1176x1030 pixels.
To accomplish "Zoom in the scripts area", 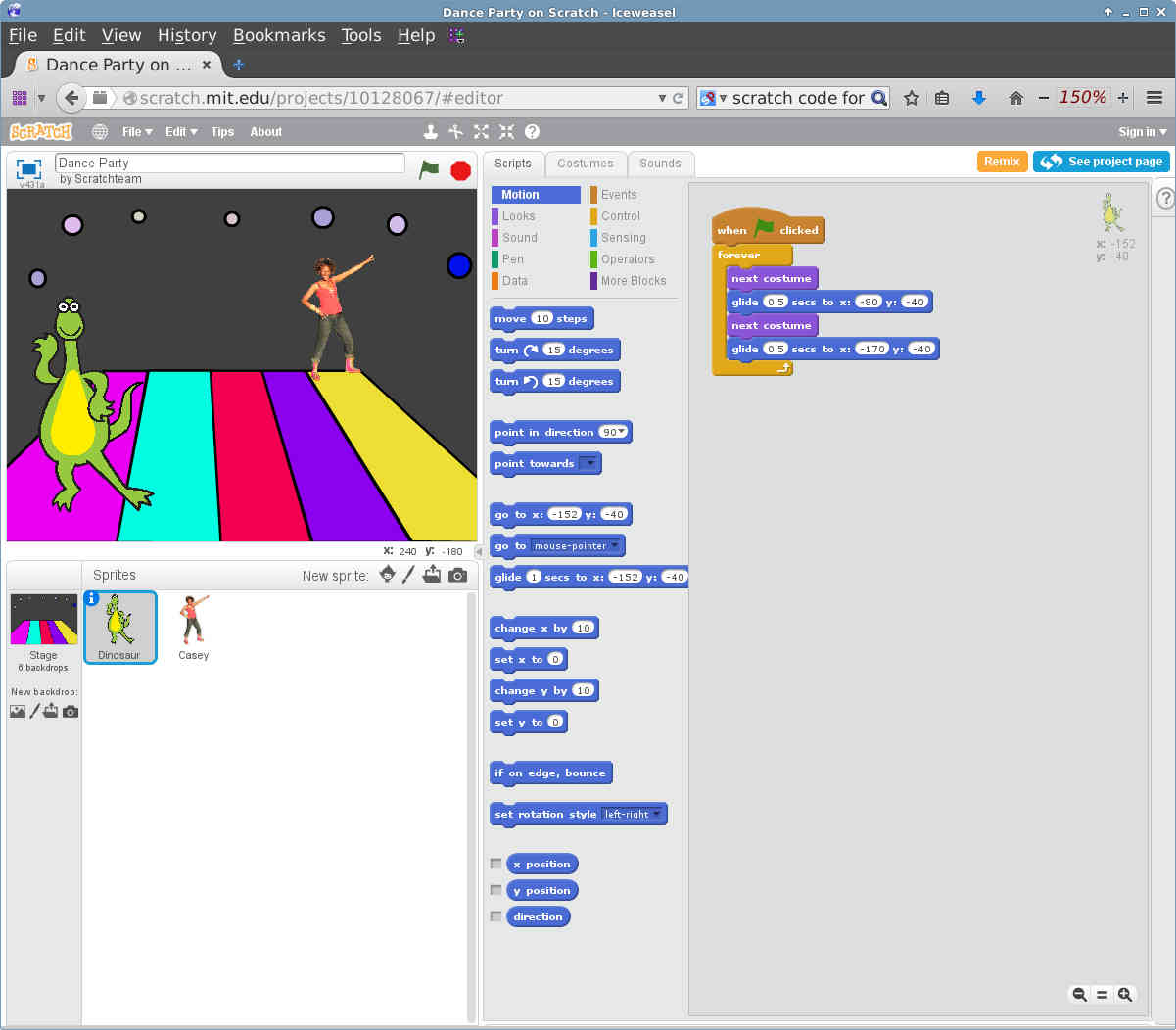I will tap(1125, 994).
